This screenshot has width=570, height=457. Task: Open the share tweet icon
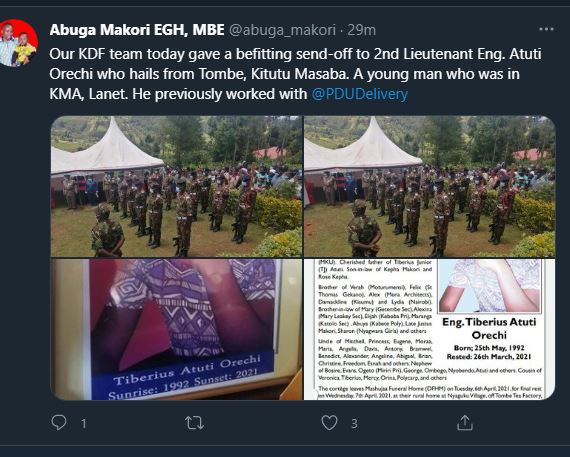(465, 423)
